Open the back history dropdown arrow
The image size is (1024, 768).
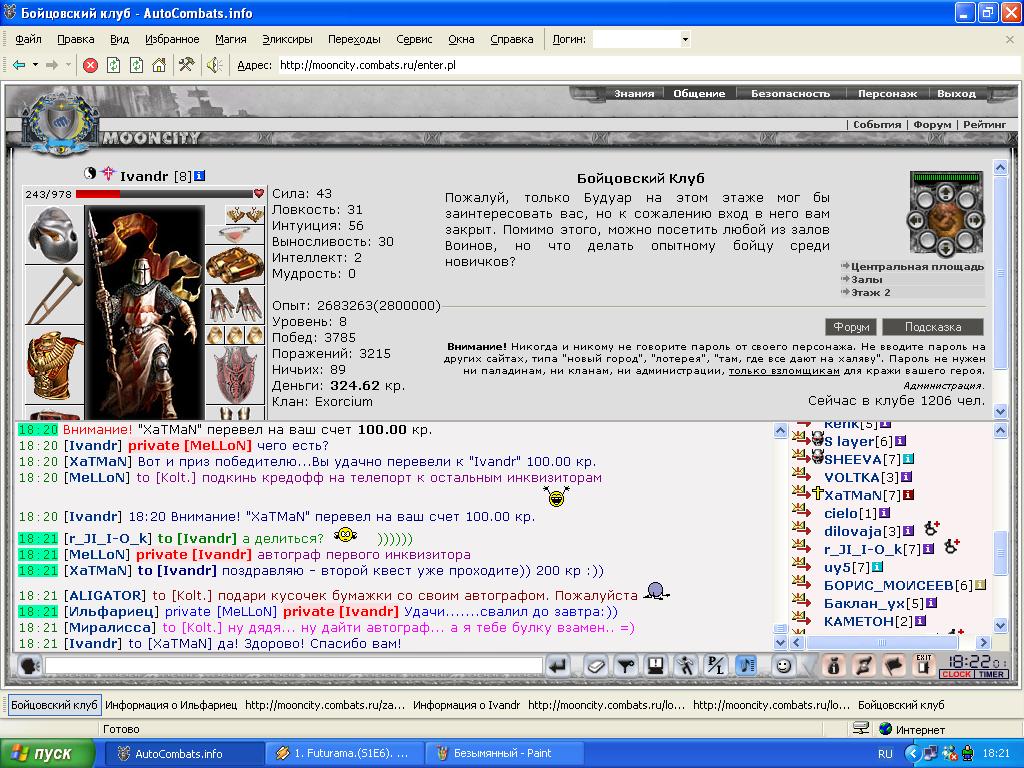(x=35, y=65)
